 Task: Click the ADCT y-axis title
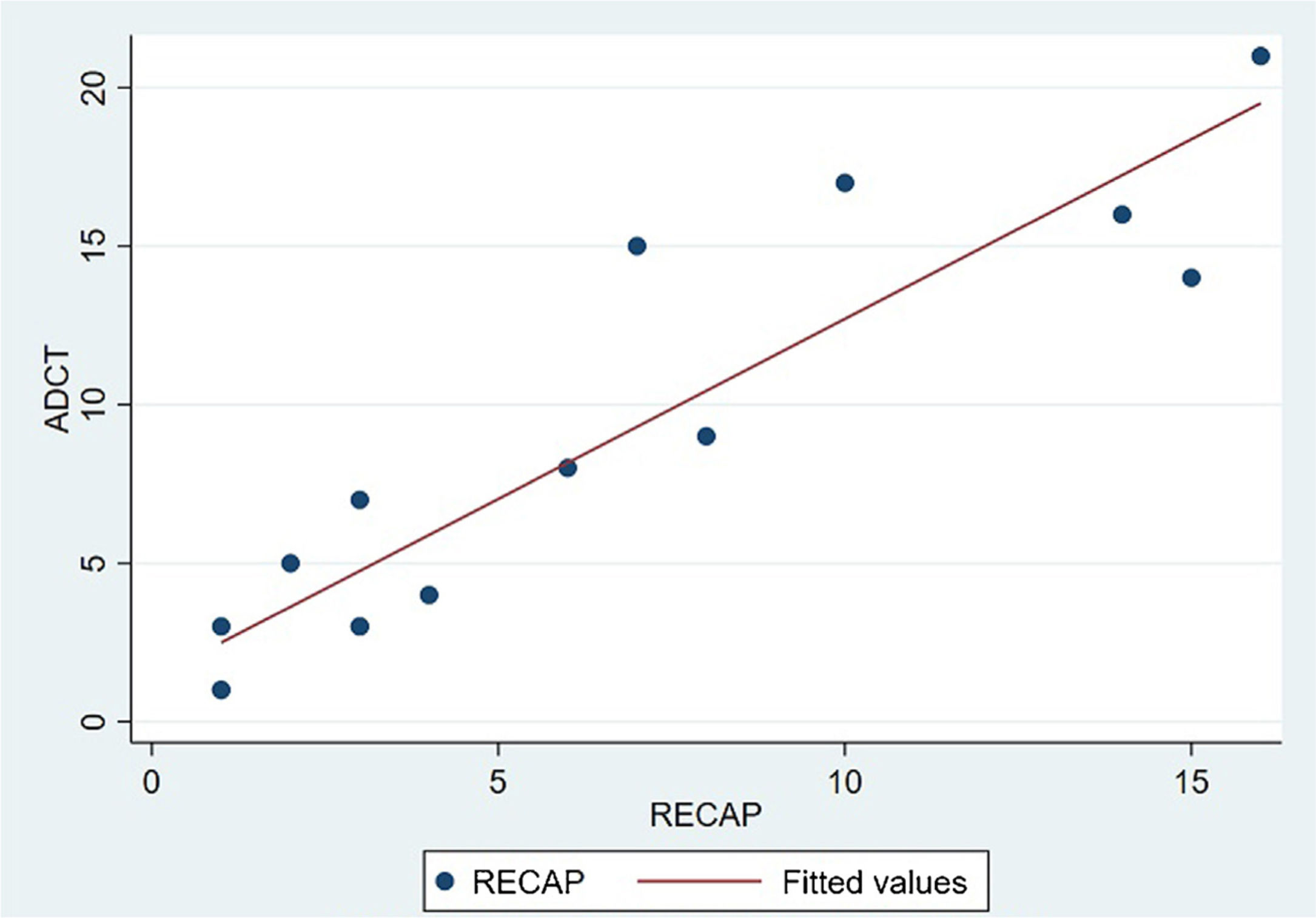click(x=59, y=390)
